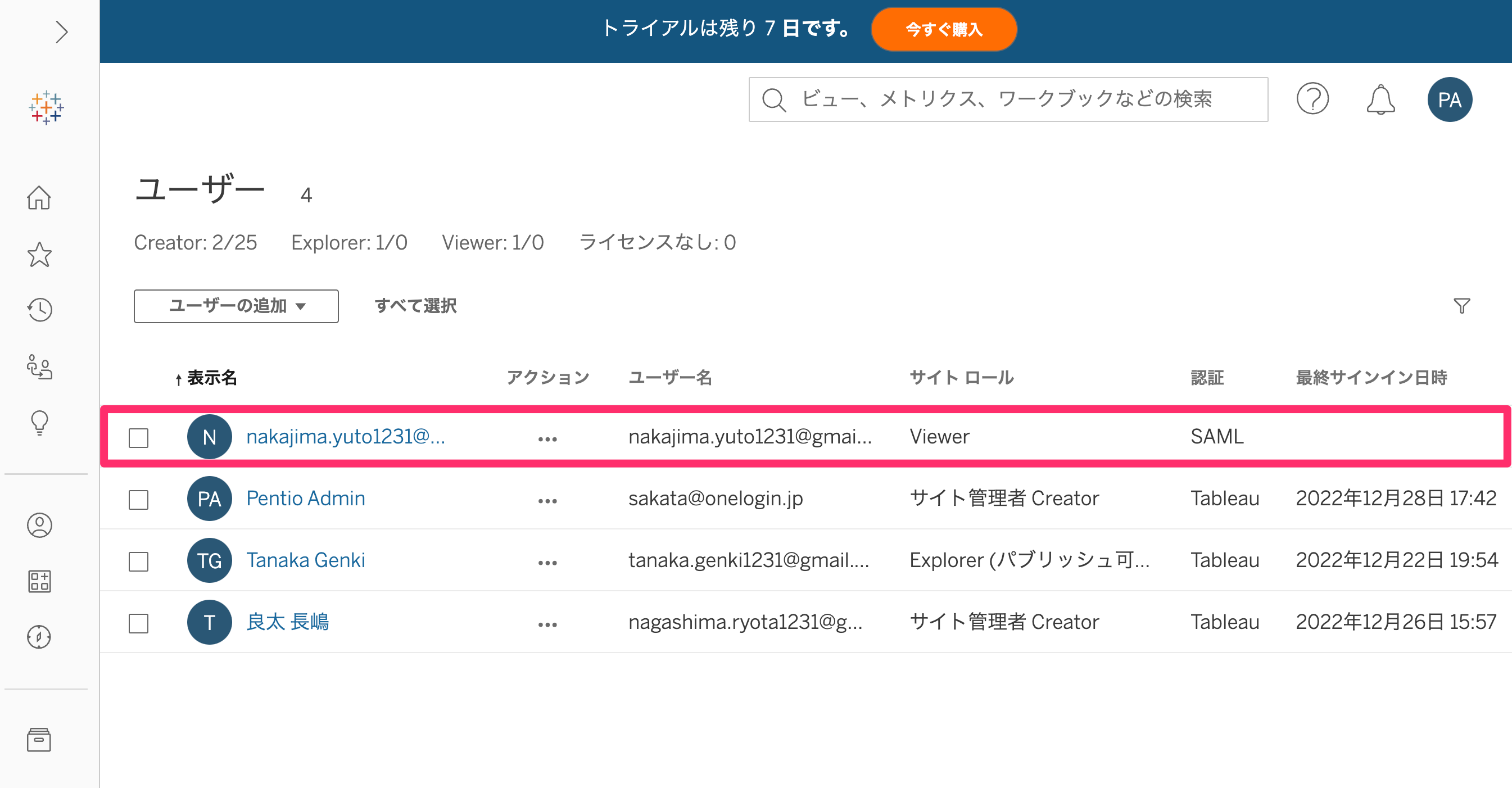Select the Pentio Admin row checkbox
Viewport: 1512px width, 788px height.
tap(138, 499)
